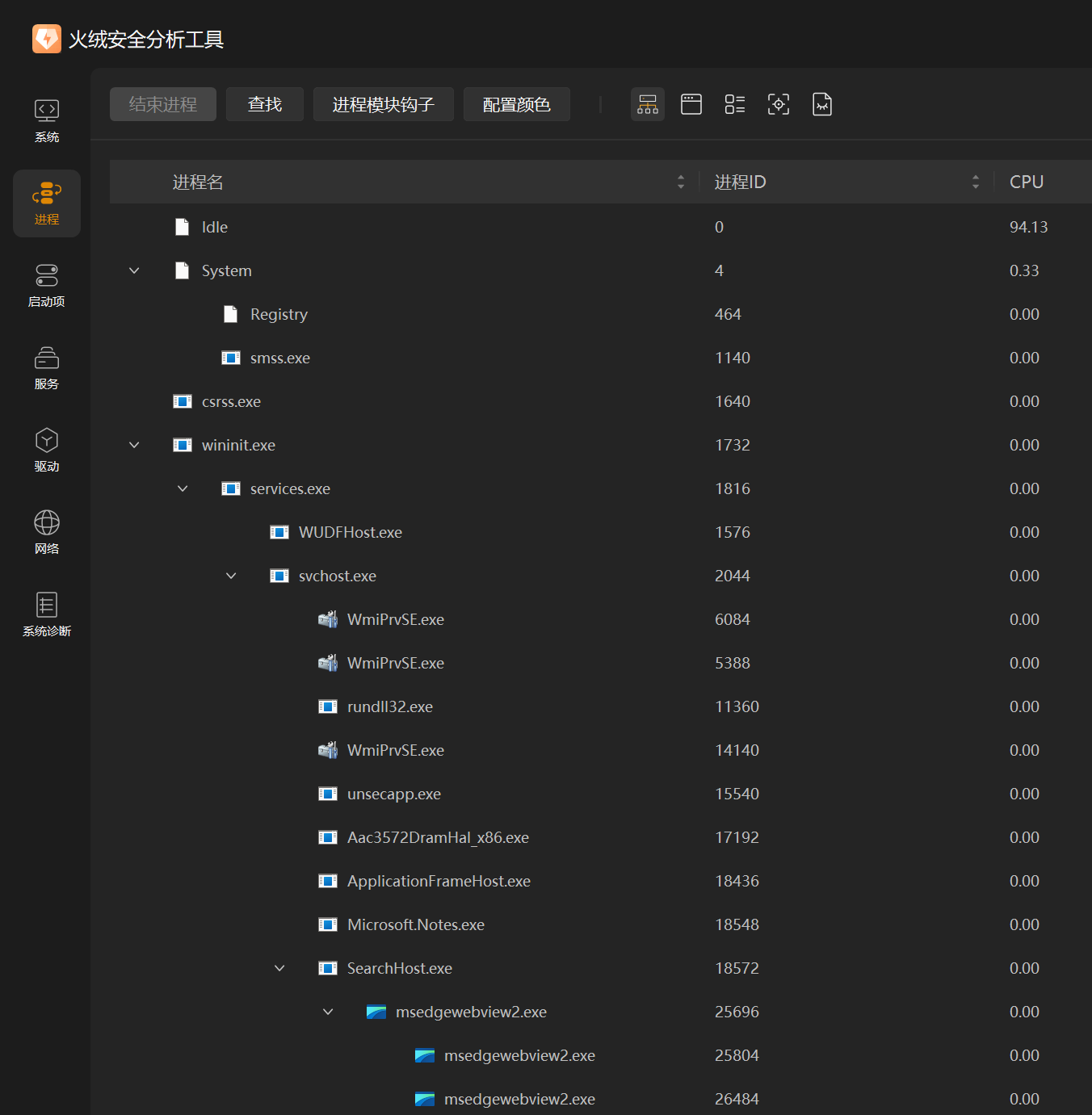1092x1115 pixels.
Task: Open the 系统 sidebar section
Action: tap(47, 121)
